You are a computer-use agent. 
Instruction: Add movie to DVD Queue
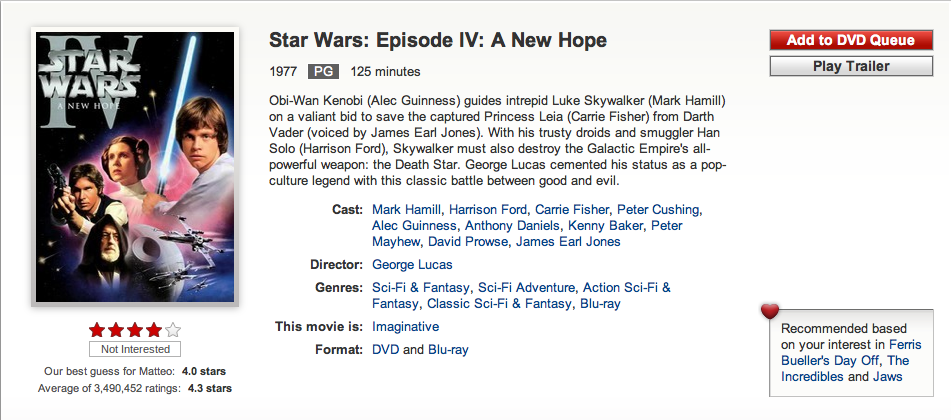coord(850,41)
